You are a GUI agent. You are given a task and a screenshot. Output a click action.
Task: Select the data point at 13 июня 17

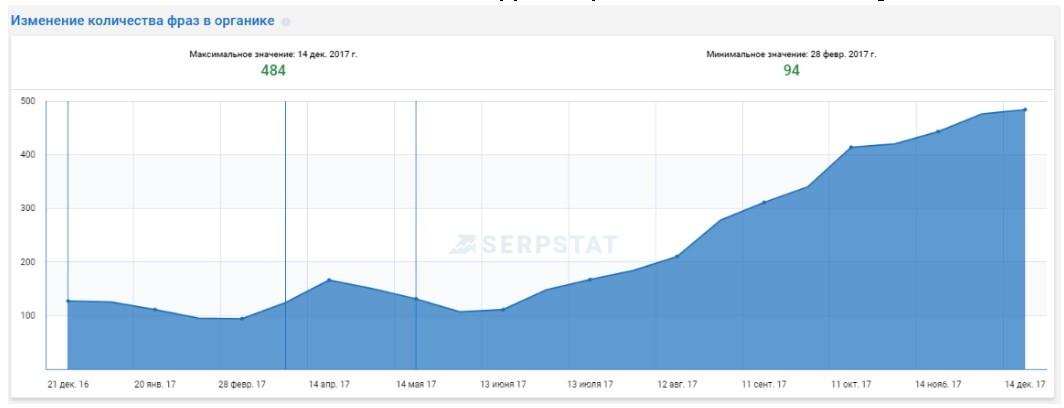[x=503, y=309]
